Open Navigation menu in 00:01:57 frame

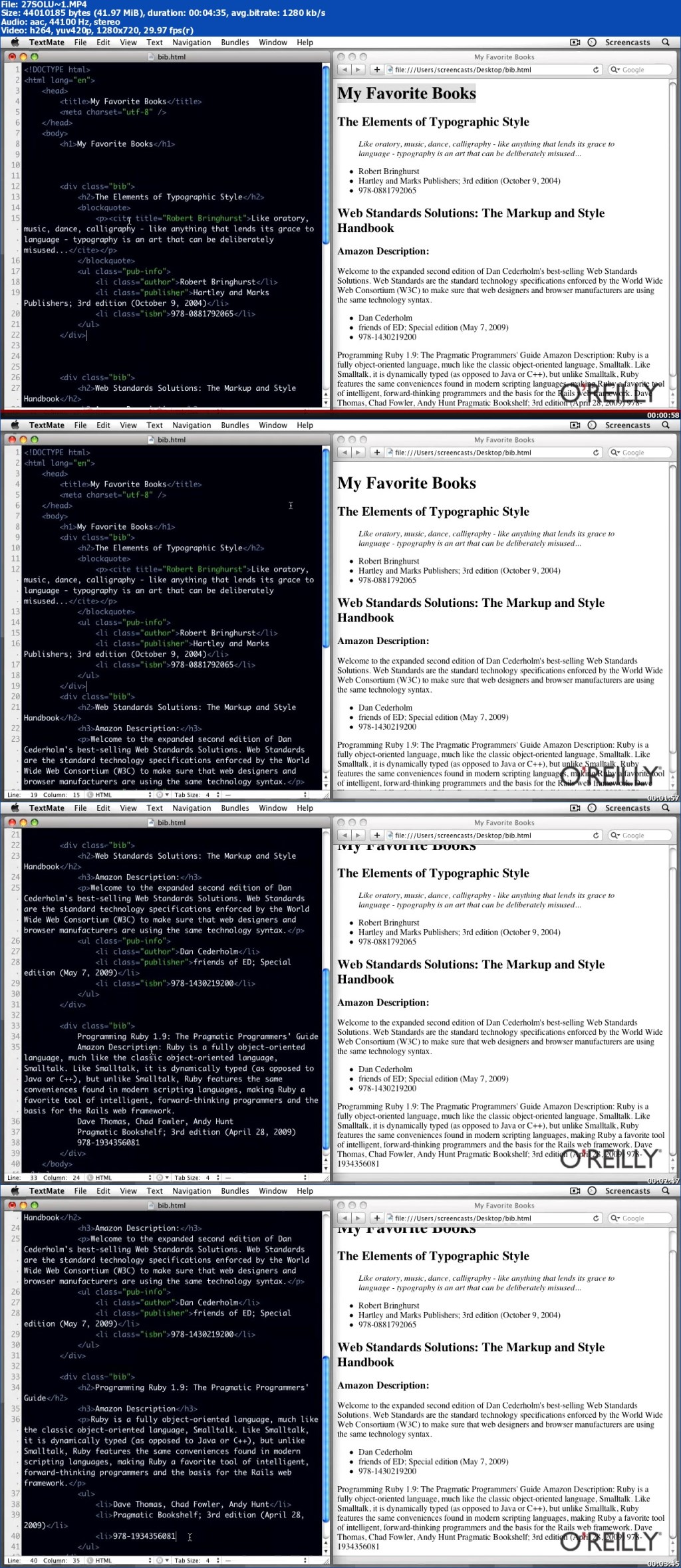coord(192,425)
